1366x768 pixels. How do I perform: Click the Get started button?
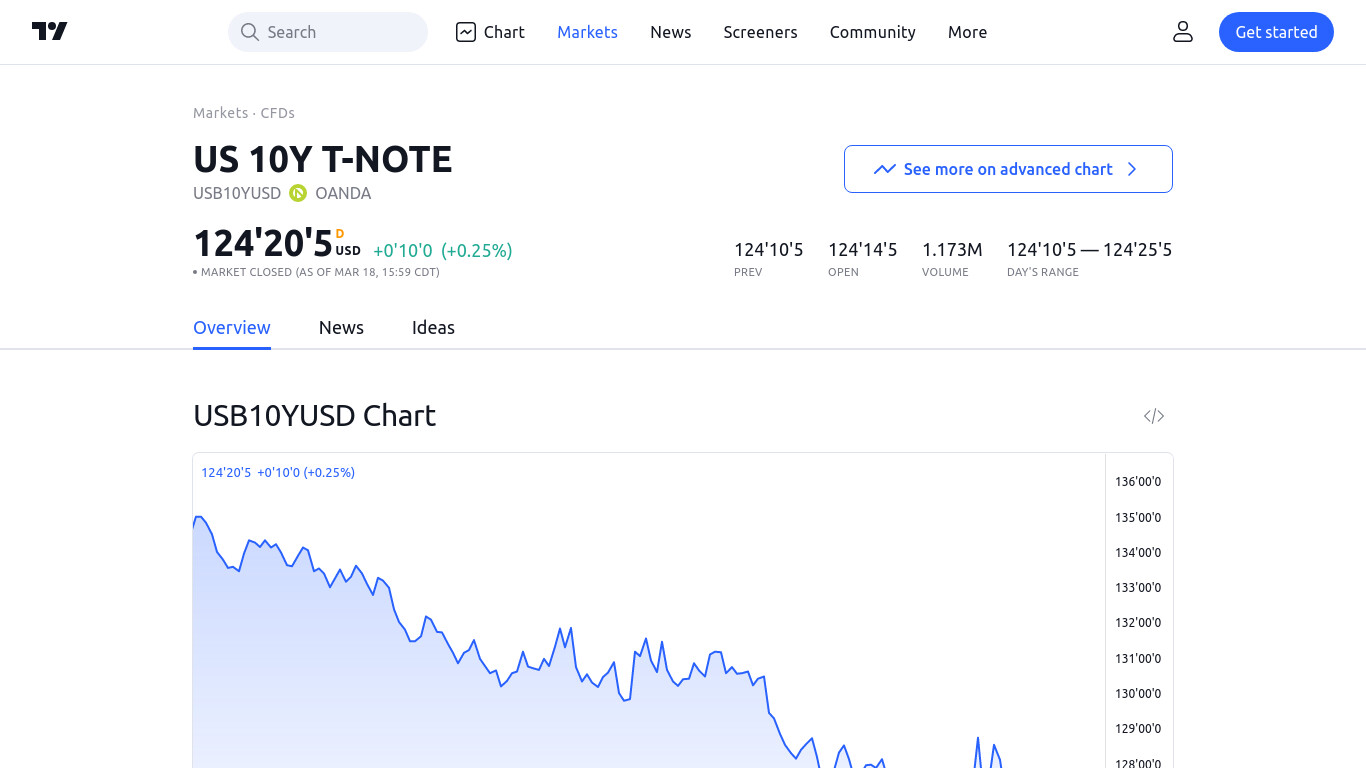tap(1276, 32)
